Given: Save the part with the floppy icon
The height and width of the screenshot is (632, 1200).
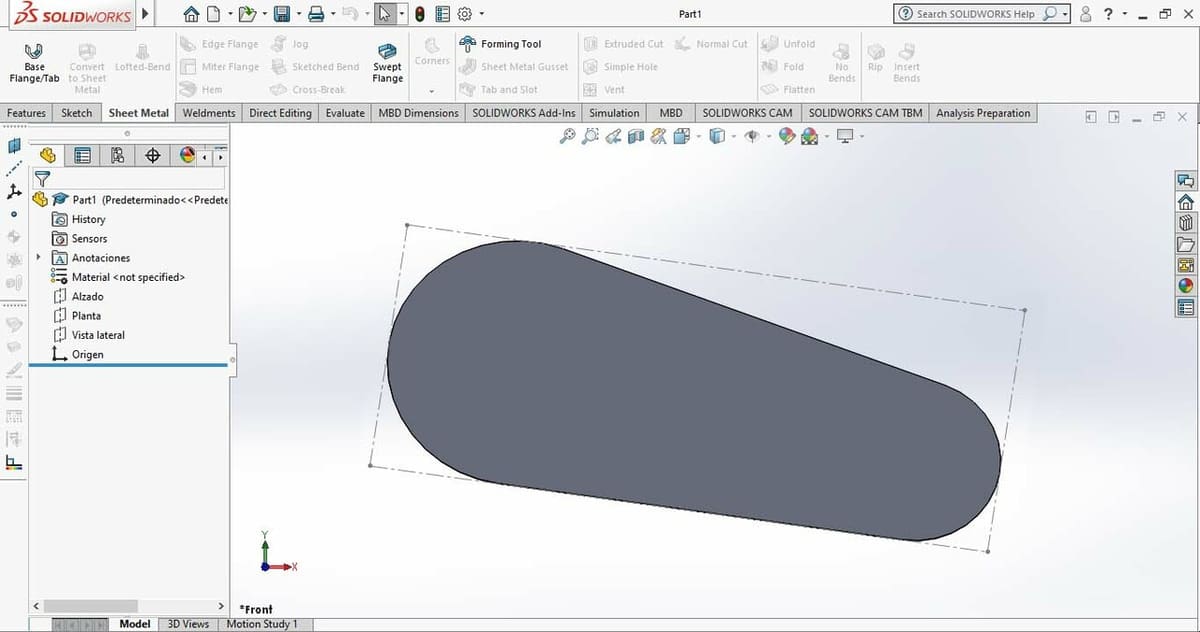Looking at the screenshot, I should coord(282,14).
